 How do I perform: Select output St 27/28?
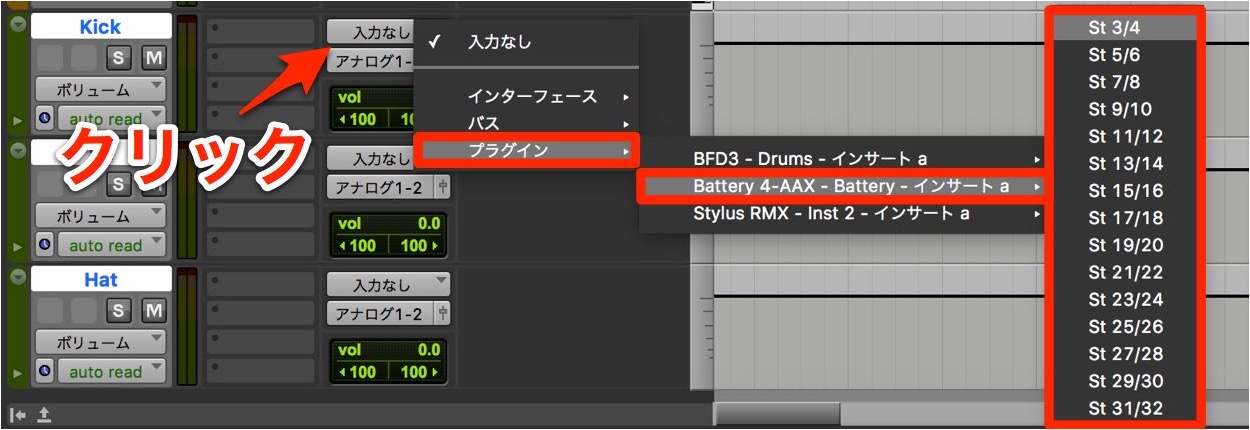(x=1125, y=353)
